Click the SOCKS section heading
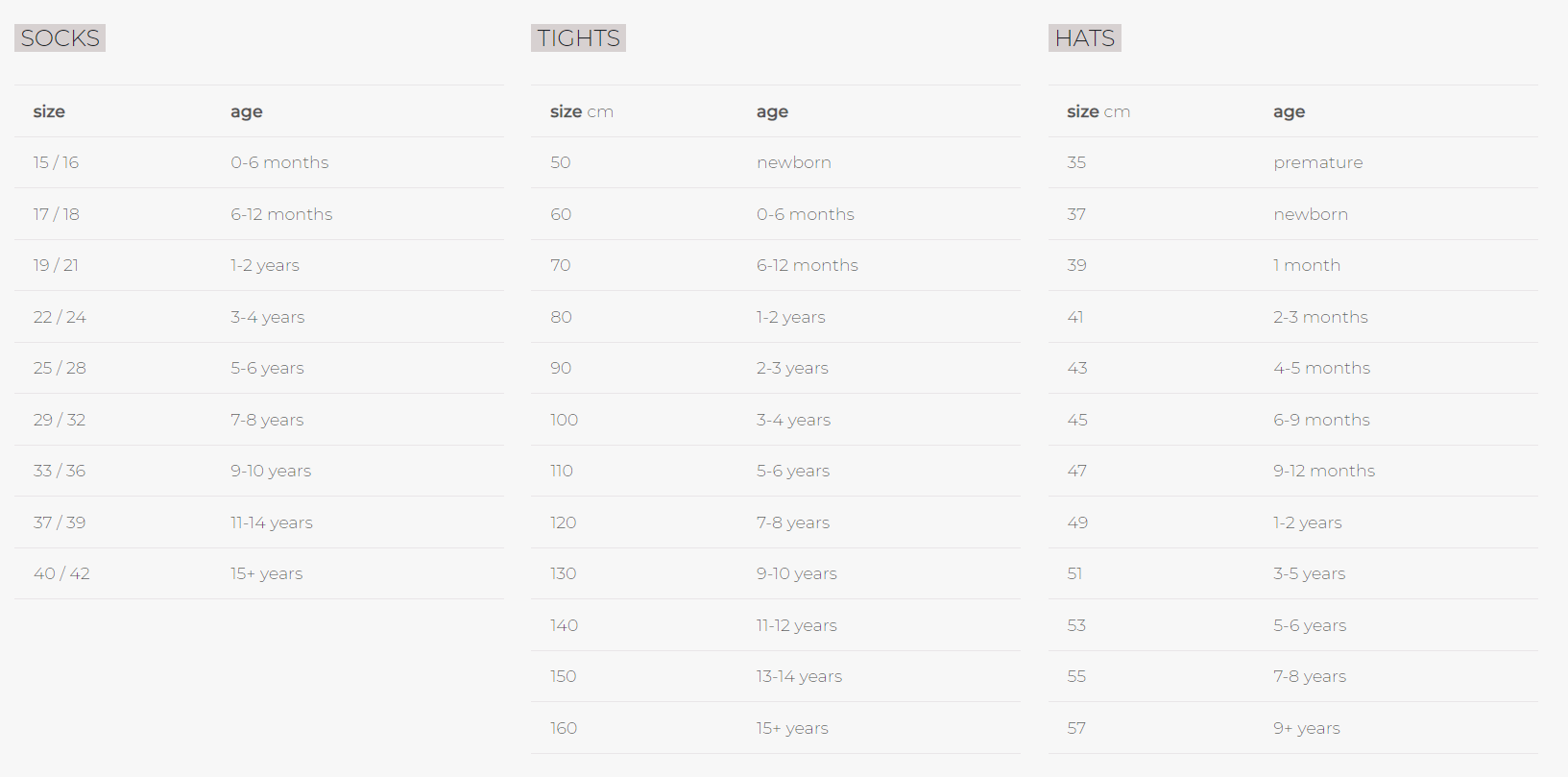 (x=60, y=38)
